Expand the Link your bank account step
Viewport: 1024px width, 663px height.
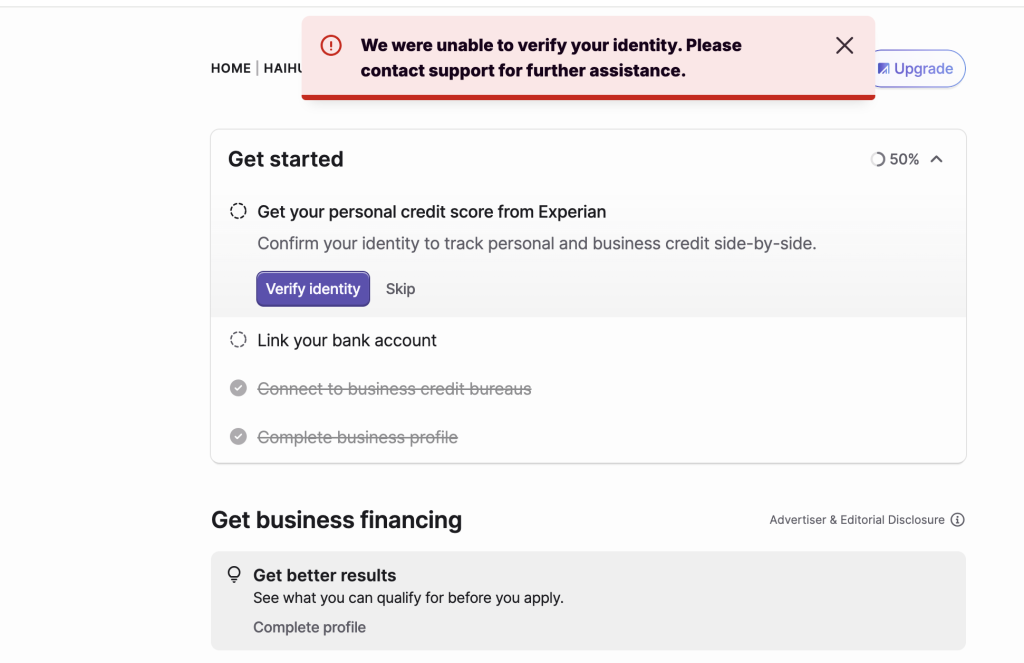pos(346,340)
